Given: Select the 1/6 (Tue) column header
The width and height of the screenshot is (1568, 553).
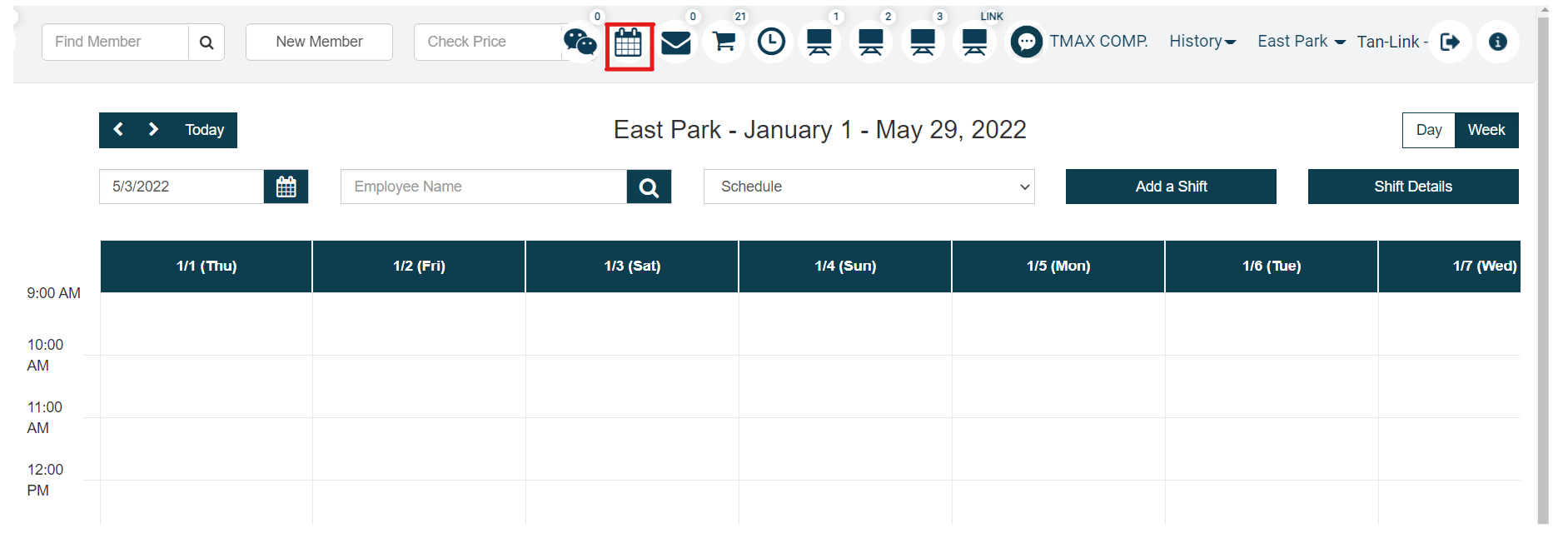Looking at the screenshot, I should click(x=1272, y=267).
